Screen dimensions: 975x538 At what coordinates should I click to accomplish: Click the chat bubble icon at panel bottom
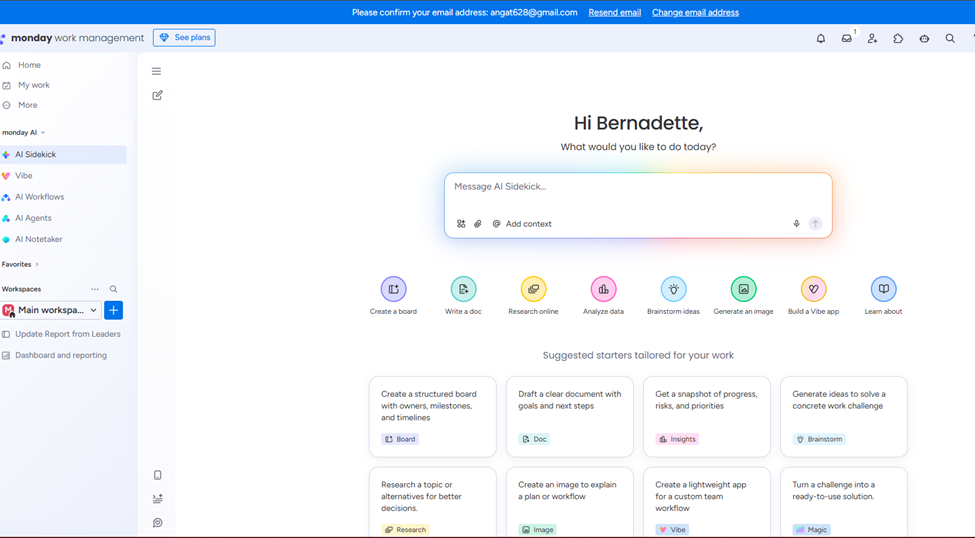[x=157, y=522]
